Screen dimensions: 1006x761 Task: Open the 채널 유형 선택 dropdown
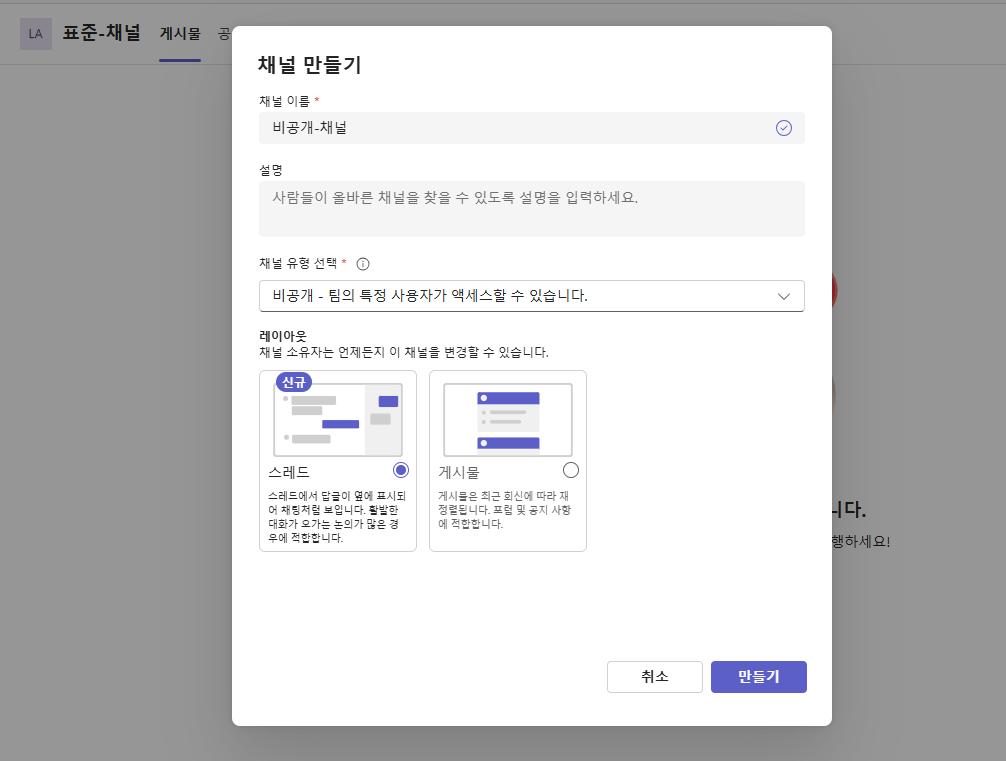point(531,296)
